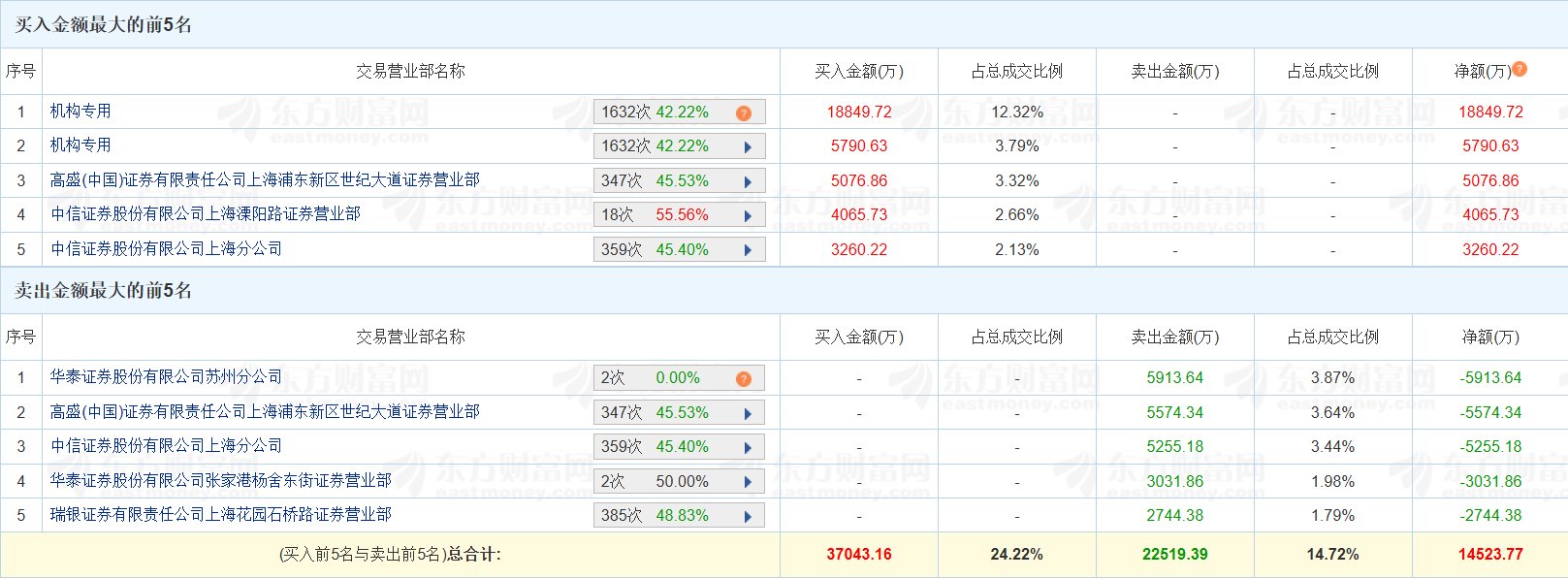Screen dimensions: 1568x579
Task: Click the 买入金额(万) header in buy table
Action: (858, 72)
